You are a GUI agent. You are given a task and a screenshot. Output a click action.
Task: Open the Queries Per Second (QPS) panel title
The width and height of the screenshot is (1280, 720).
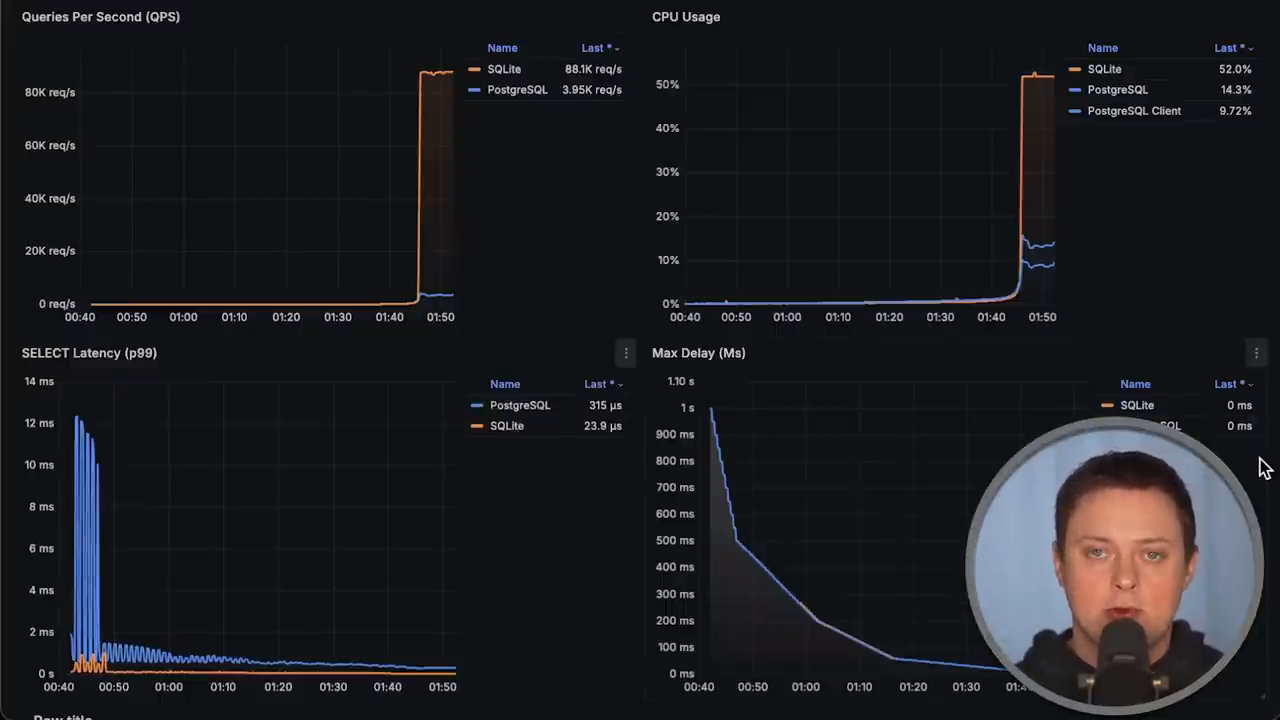point(101,17)
